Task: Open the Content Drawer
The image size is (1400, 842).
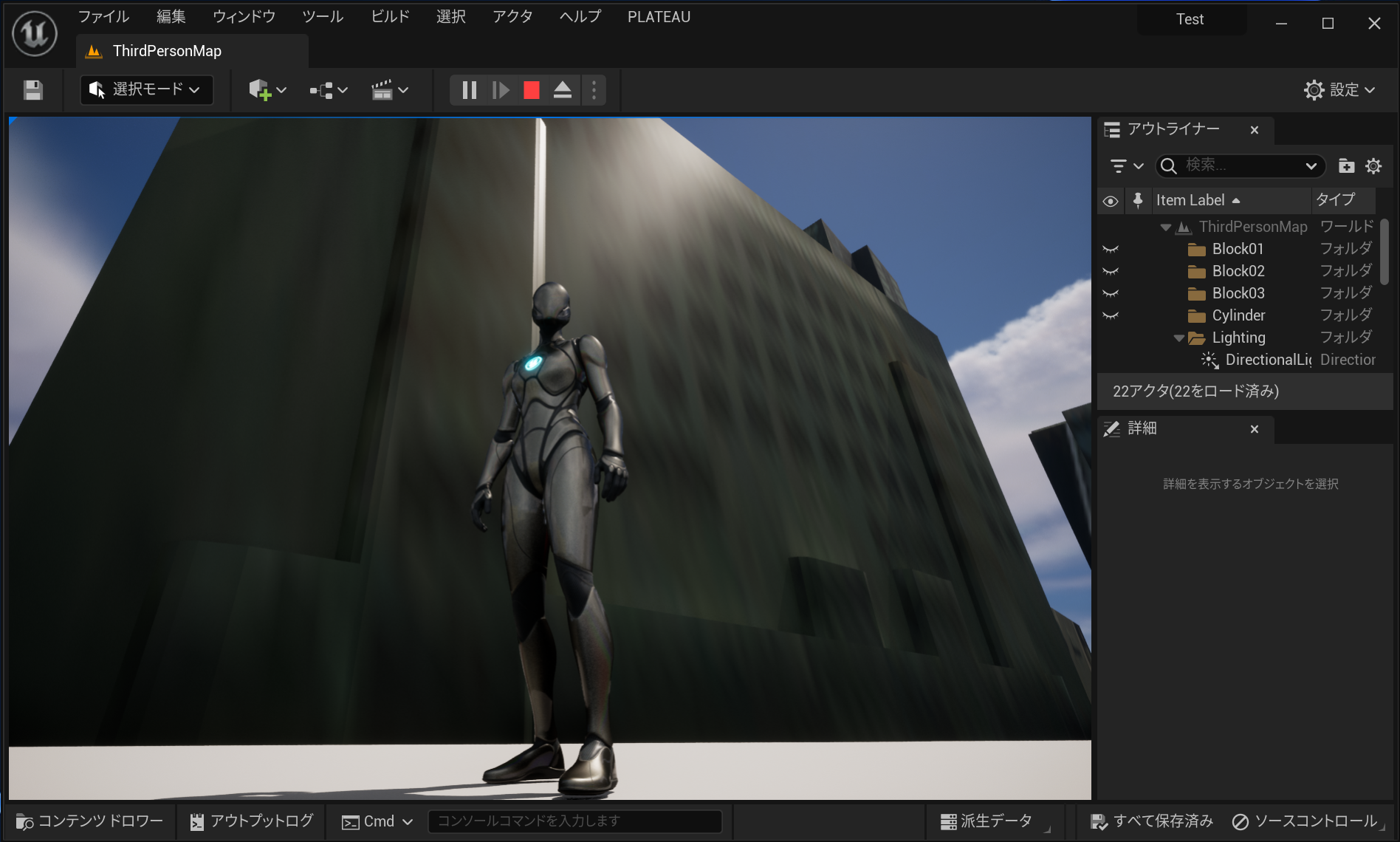Action: [x=89, y=821]
